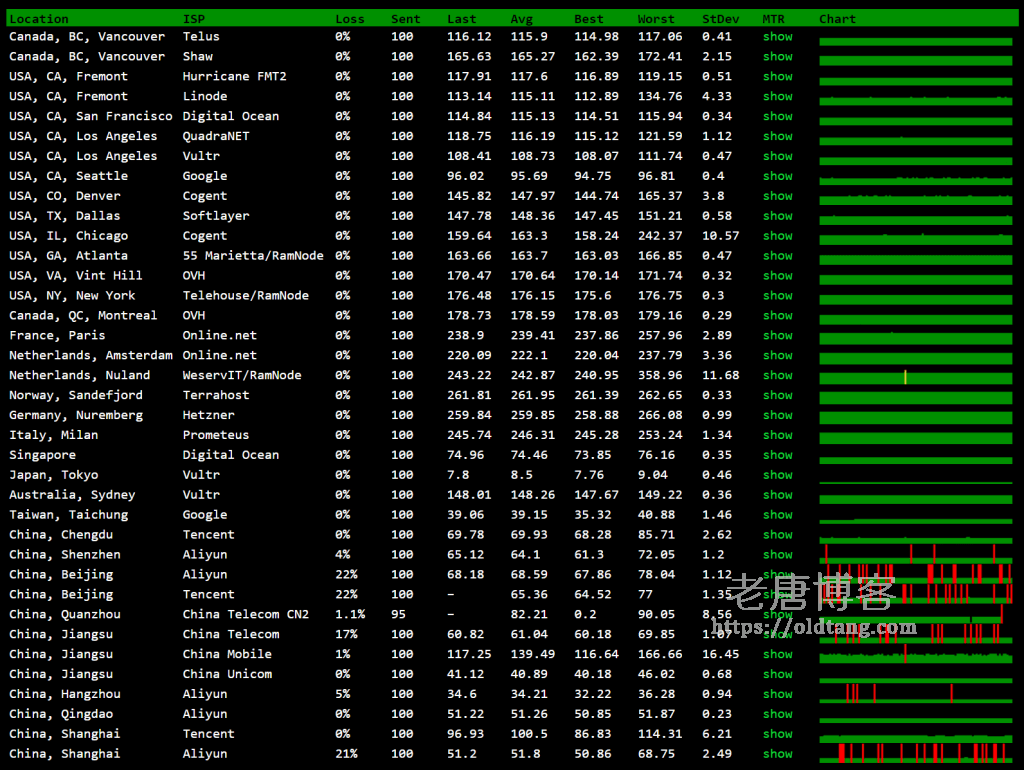
Task: Click show link for Singapore Digital Ocean
Action: coord(777,455)
